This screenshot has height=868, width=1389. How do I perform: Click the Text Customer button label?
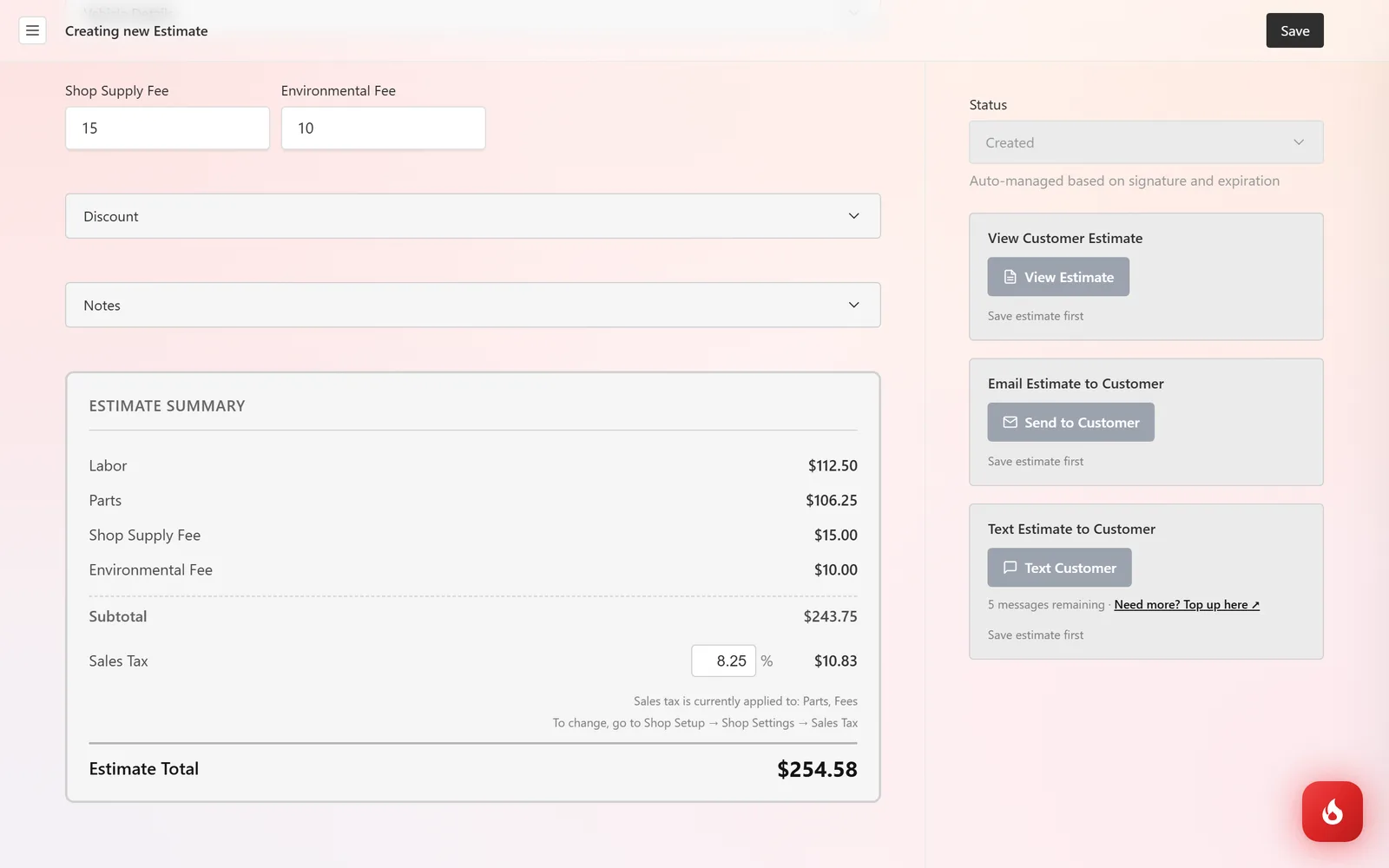1070,568
